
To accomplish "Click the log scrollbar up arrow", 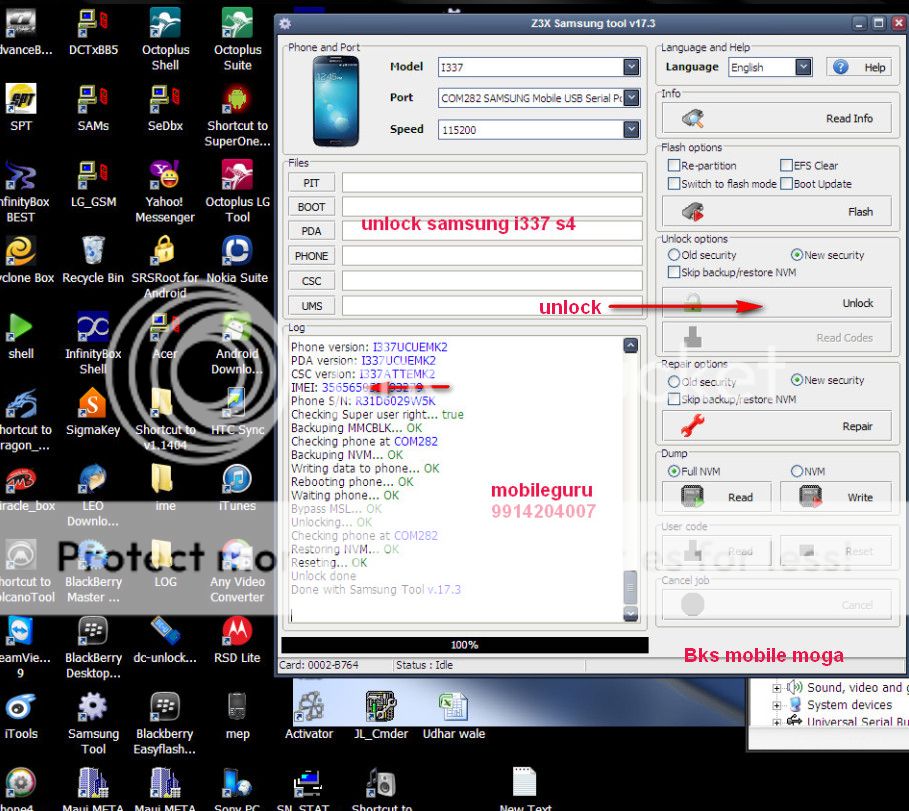I will click(630, 346).
